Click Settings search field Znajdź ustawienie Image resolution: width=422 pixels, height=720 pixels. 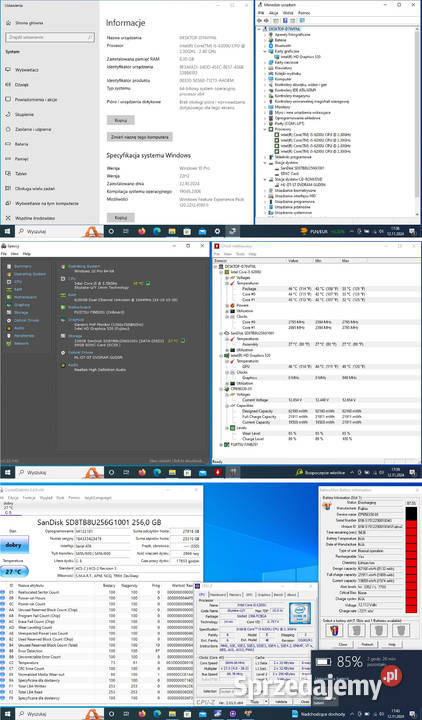pos(50,37)
